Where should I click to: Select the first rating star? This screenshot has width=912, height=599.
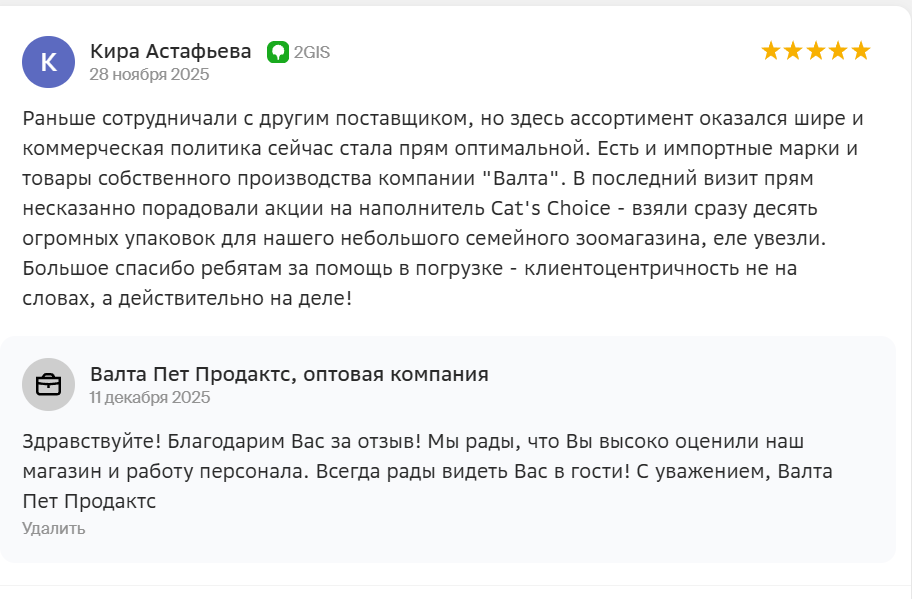coord(771,51)
